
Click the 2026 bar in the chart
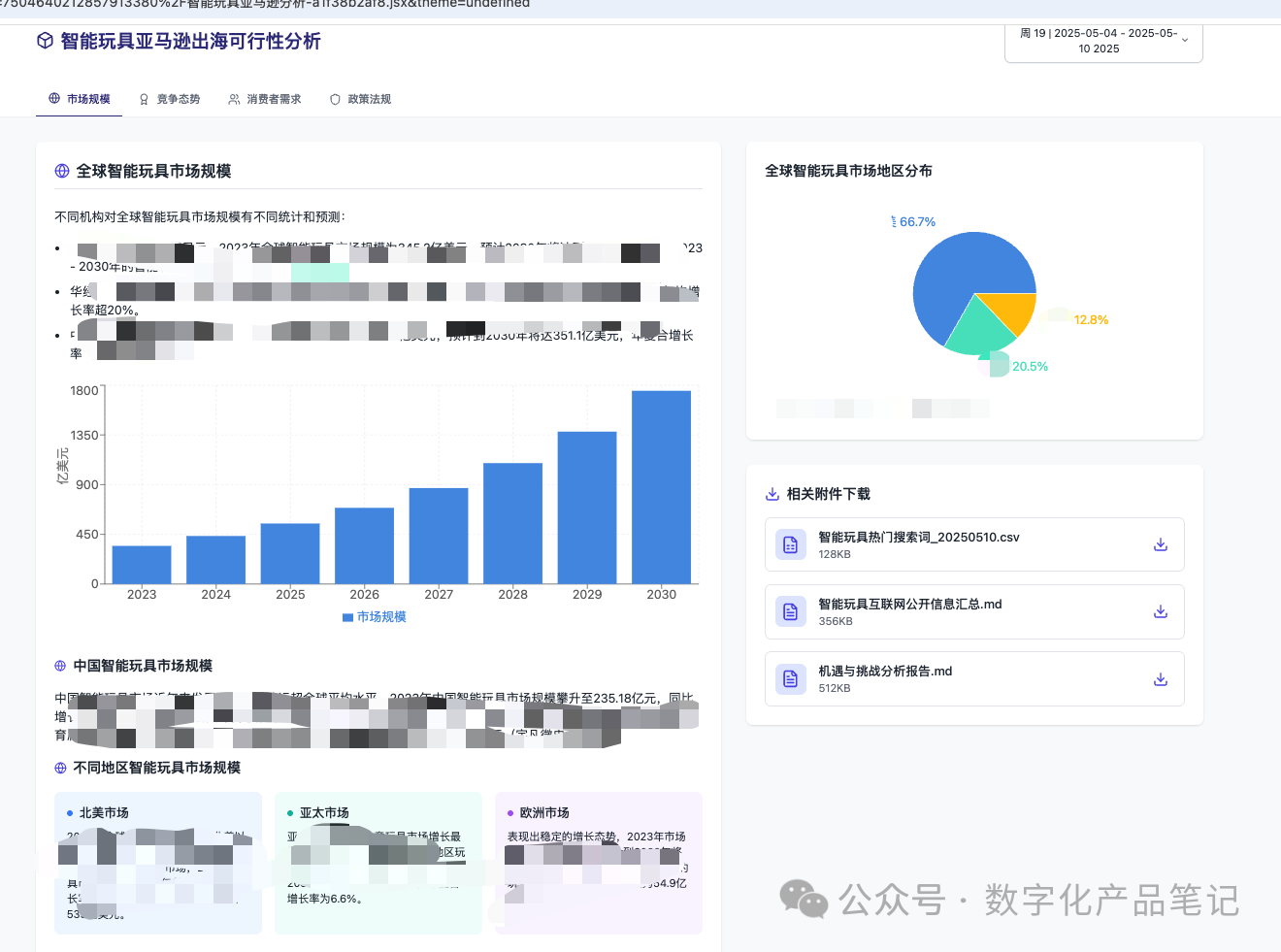[x=364, y=545]
